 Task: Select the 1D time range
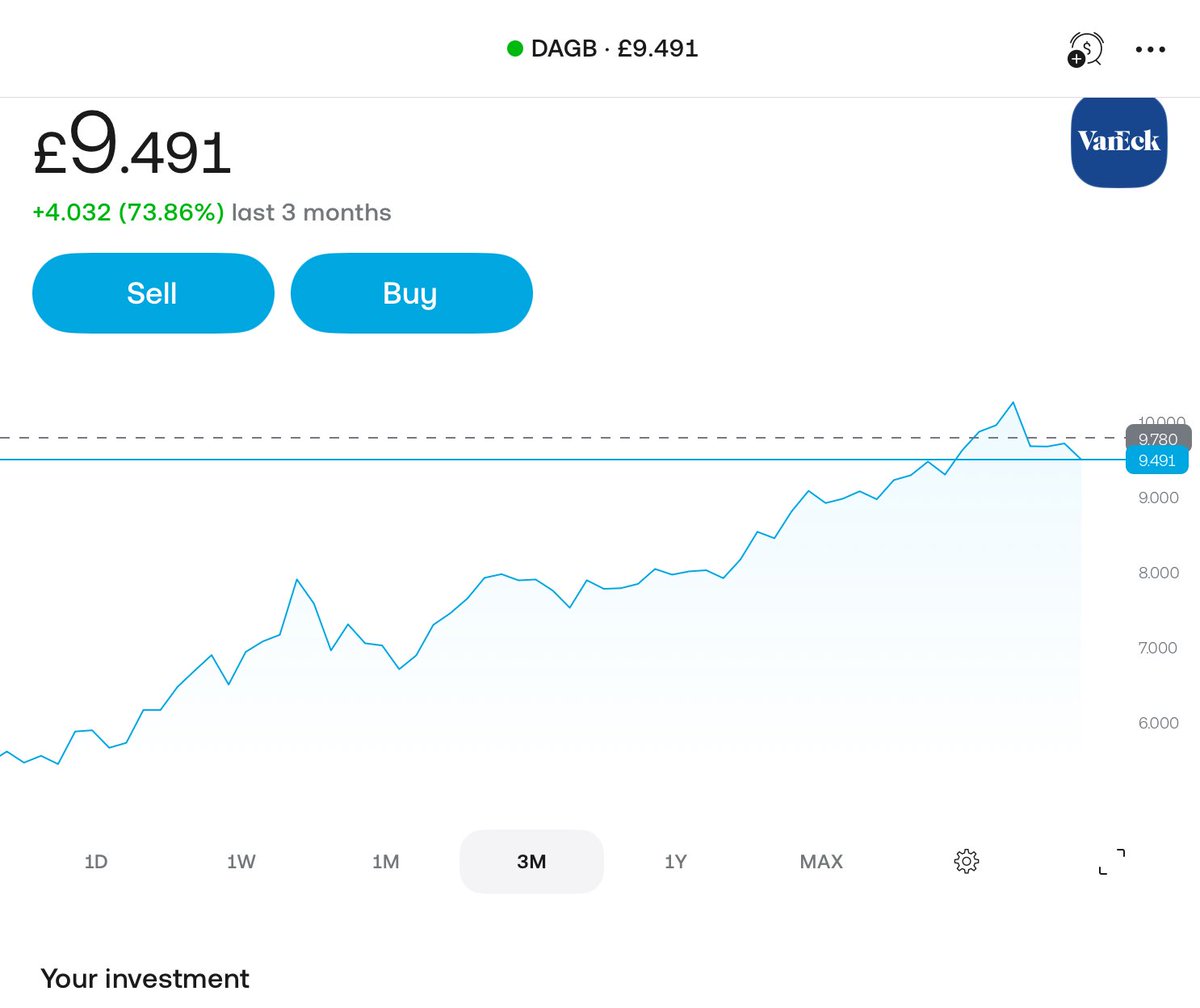click(x=96, y=861)
